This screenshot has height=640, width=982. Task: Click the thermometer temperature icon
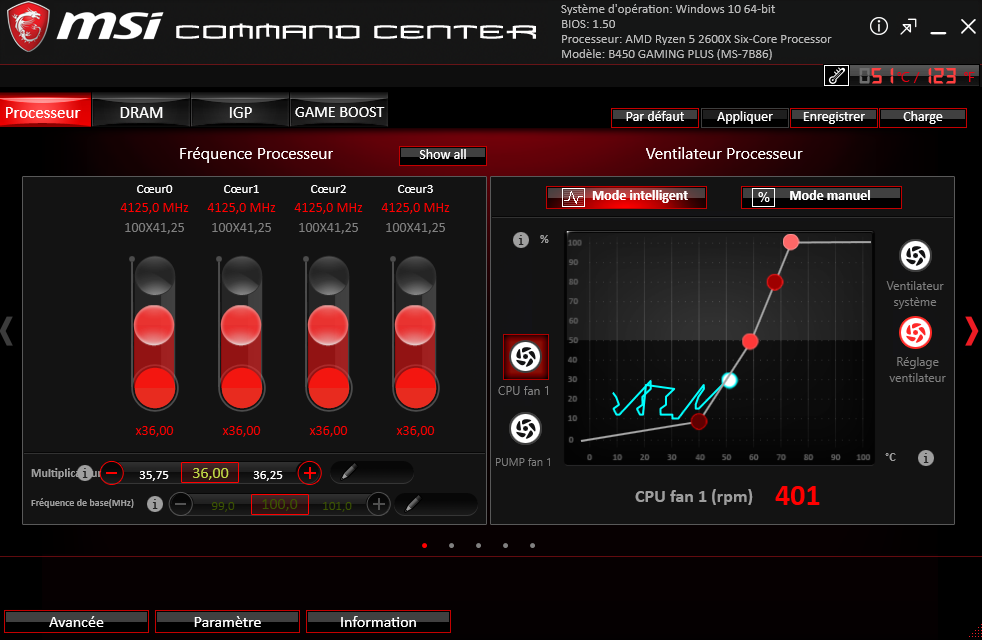[836, 76]
